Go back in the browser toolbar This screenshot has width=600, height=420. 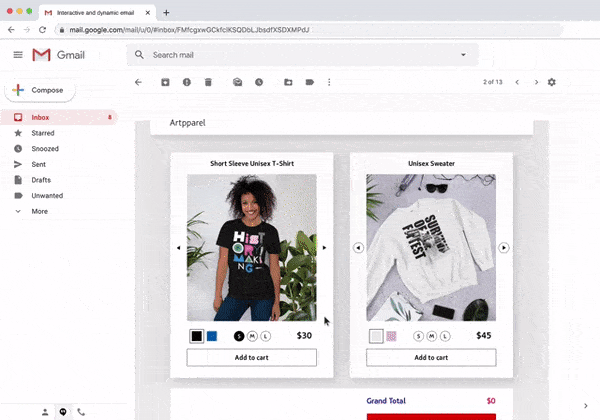tap(11, 30)
